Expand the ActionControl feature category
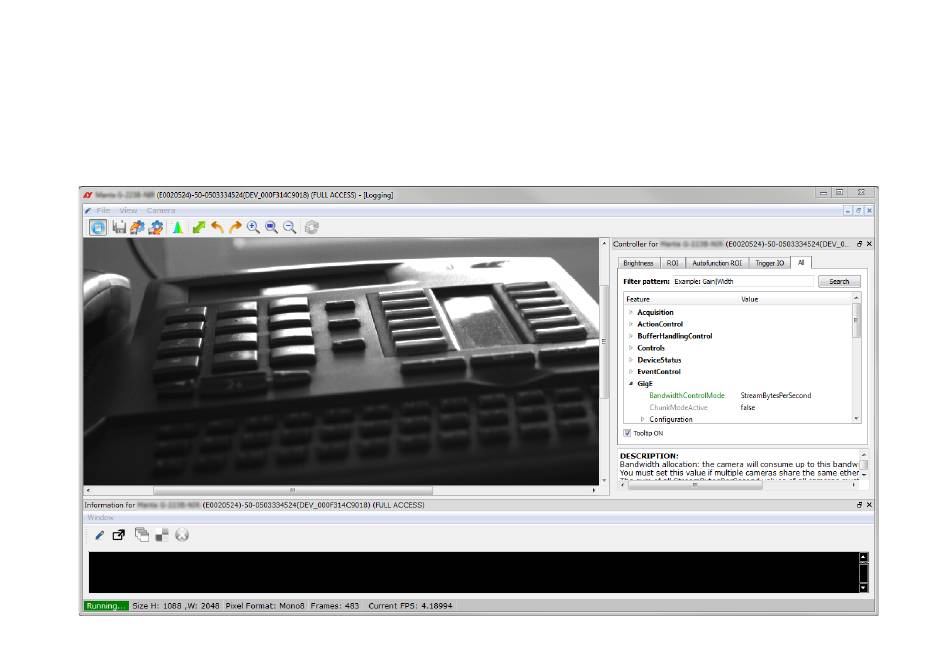Image resolution: width=950 pixels, height=665 pixels. tap(631, 324)
